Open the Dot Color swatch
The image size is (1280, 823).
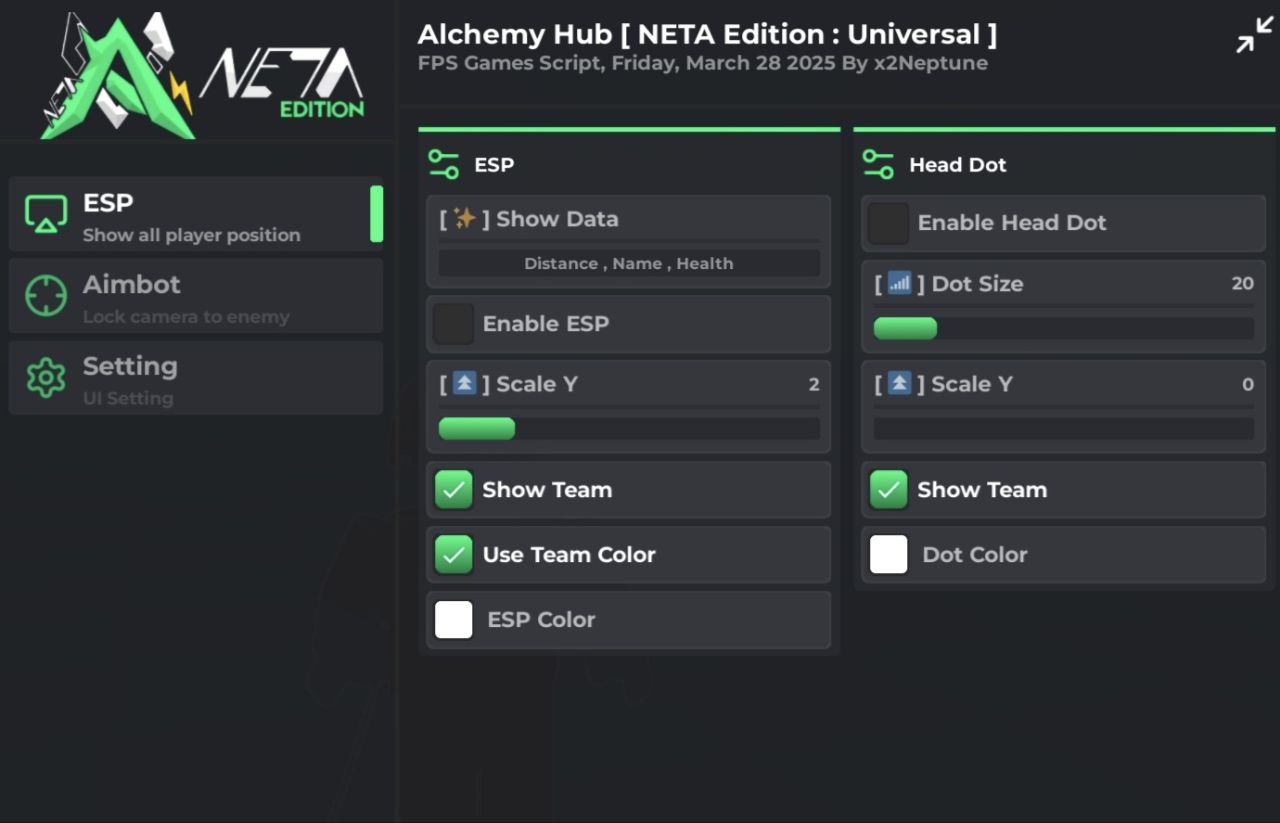[888, 554]
